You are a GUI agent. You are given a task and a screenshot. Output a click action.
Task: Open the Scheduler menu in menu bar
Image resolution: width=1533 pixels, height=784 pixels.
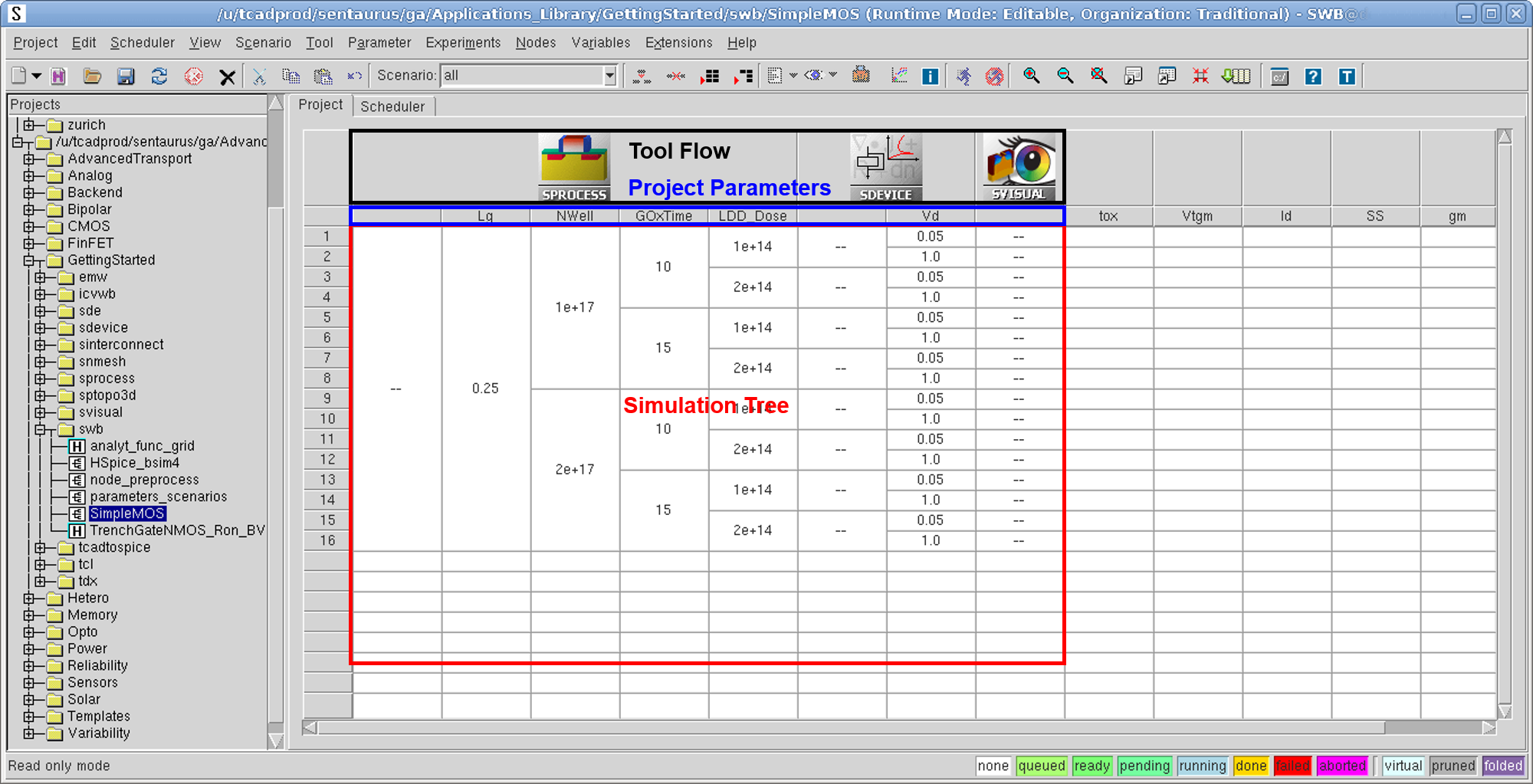tap(143, 43)
